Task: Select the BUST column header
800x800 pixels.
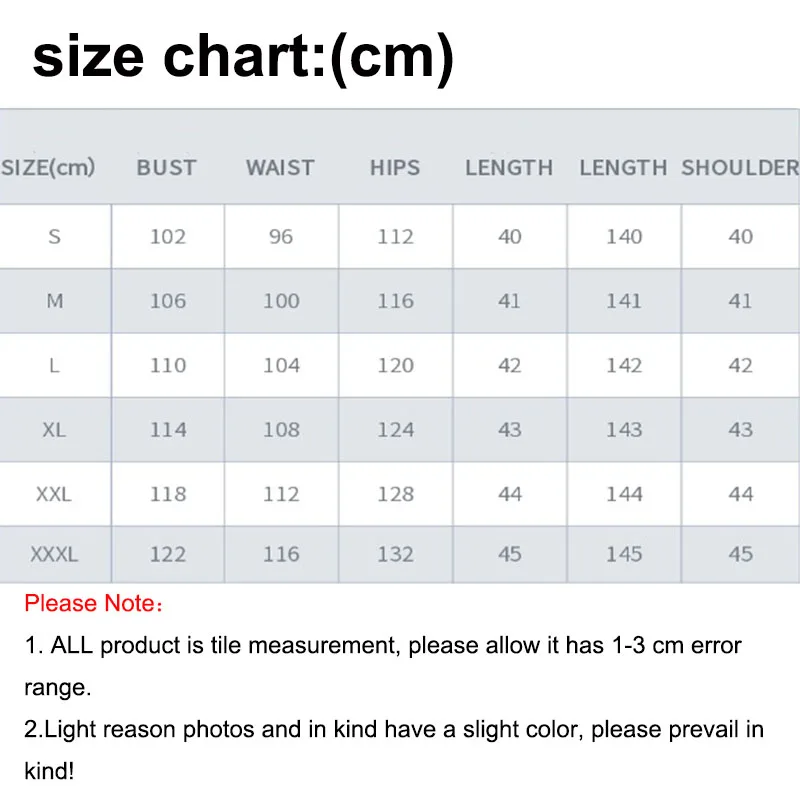Action: pos(167,168)
